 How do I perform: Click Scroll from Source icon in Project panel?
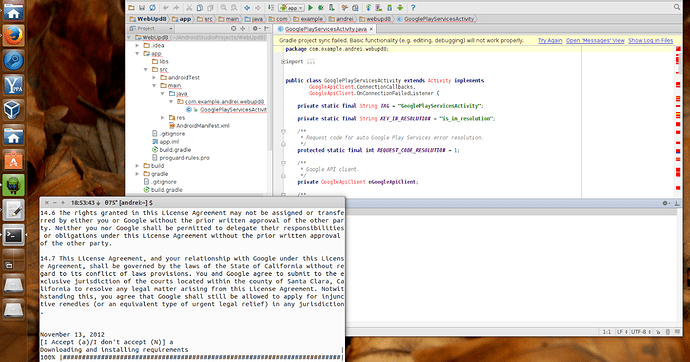tap(233, 28)
